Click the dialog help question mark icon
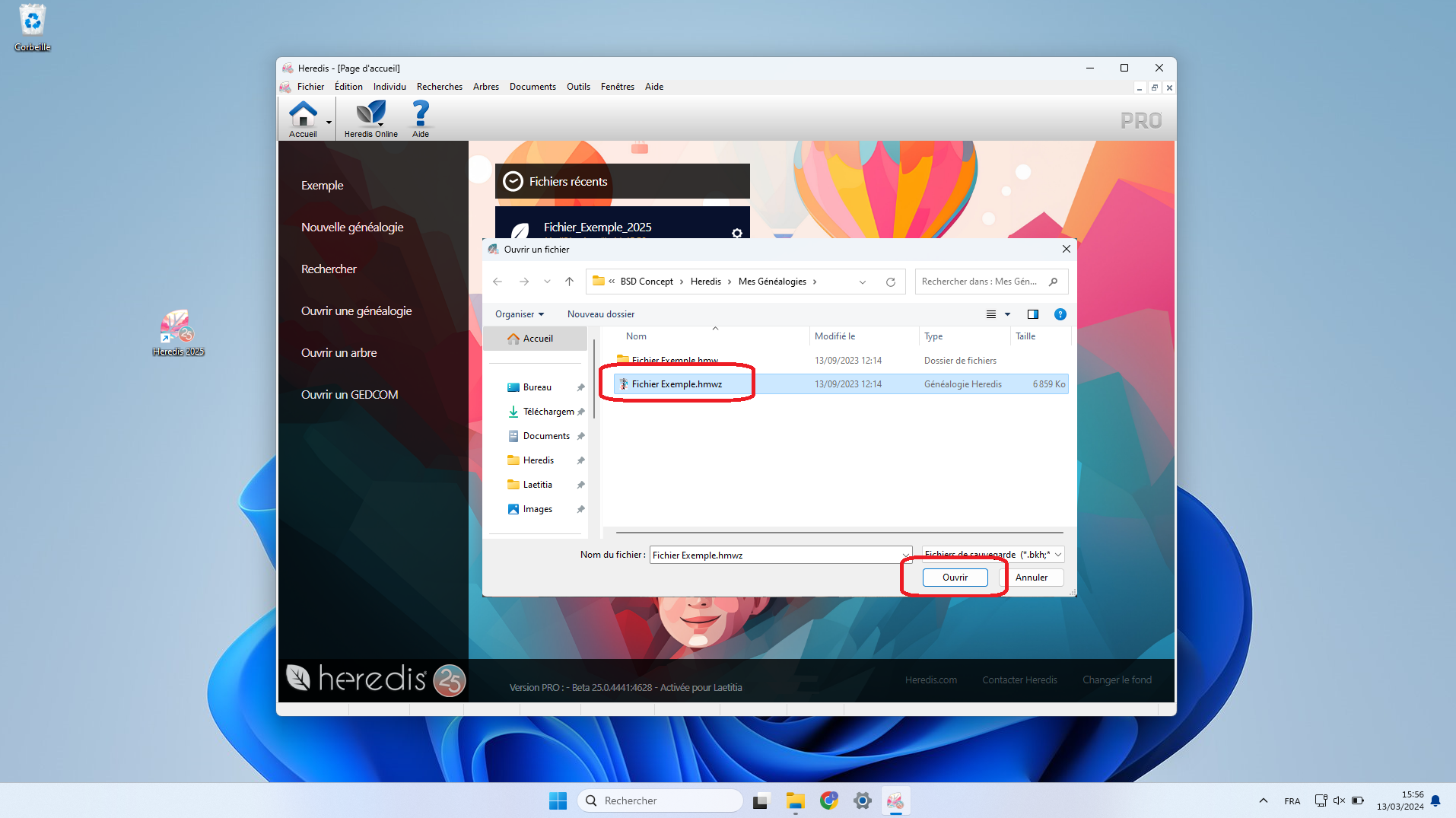 (x=1060, y=314)
